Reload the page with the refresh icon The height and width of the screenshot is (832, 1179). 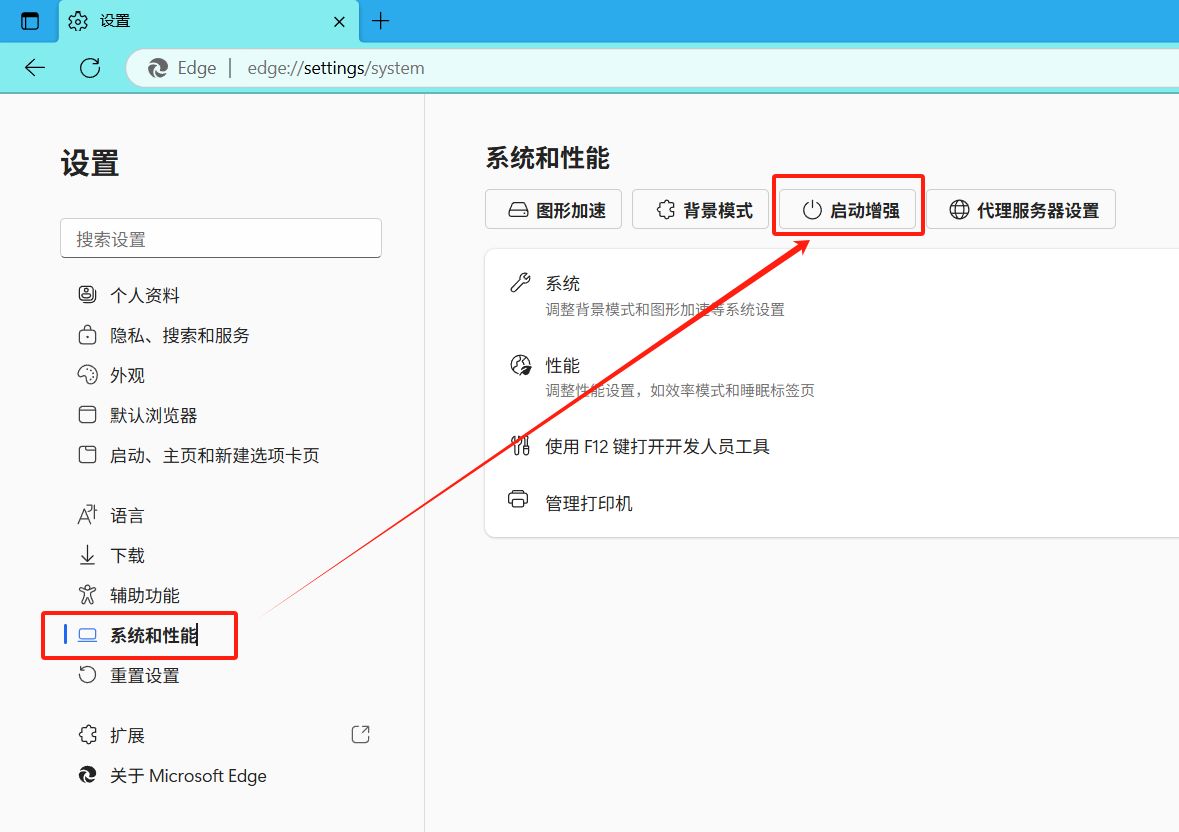(x=90, y=68)
